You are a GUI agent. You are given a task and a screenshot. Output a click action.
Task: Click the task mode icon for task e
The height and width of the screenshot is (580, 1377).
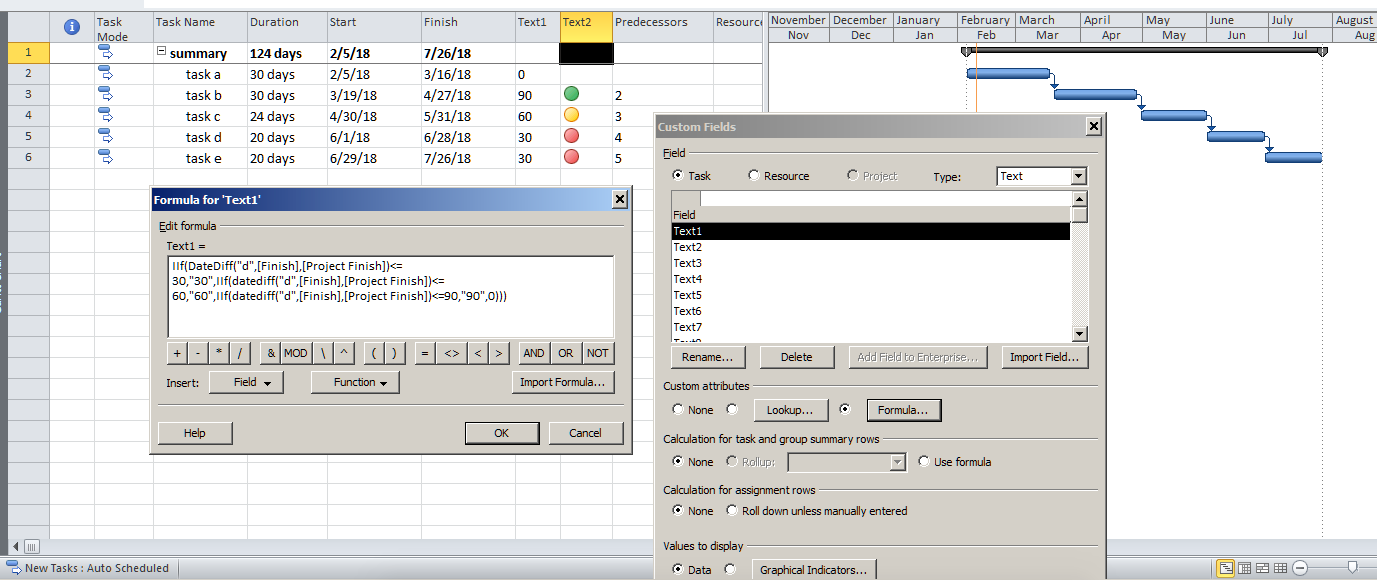coord(106,157)
